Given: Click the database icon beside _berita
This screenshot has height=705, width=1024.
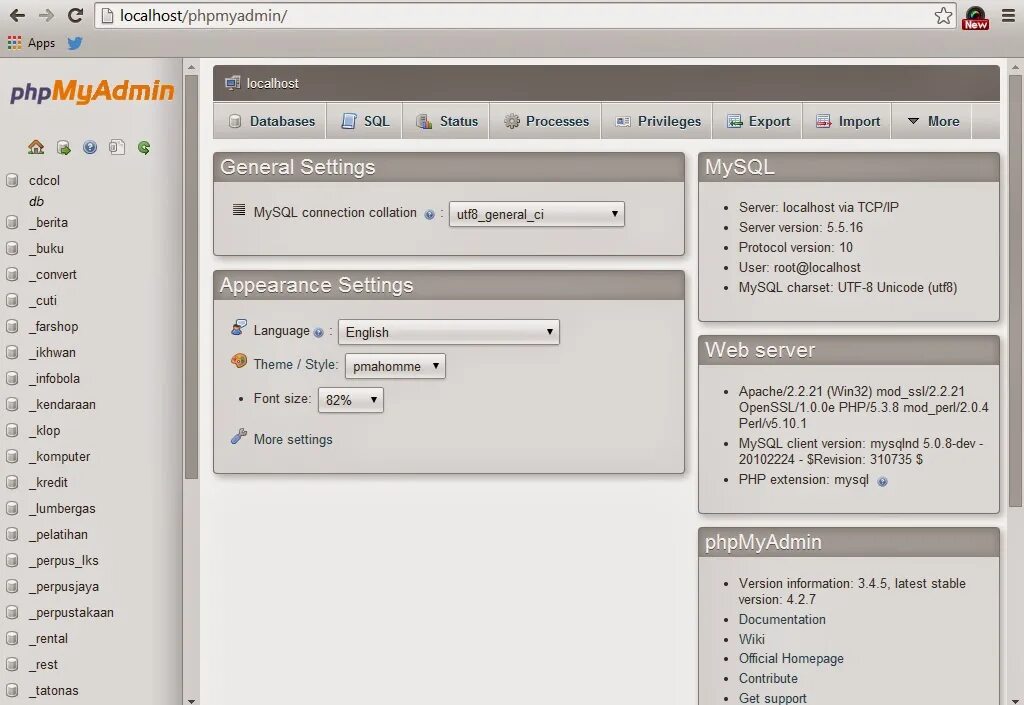Looking at the screenshot, I should pos(12,223).
